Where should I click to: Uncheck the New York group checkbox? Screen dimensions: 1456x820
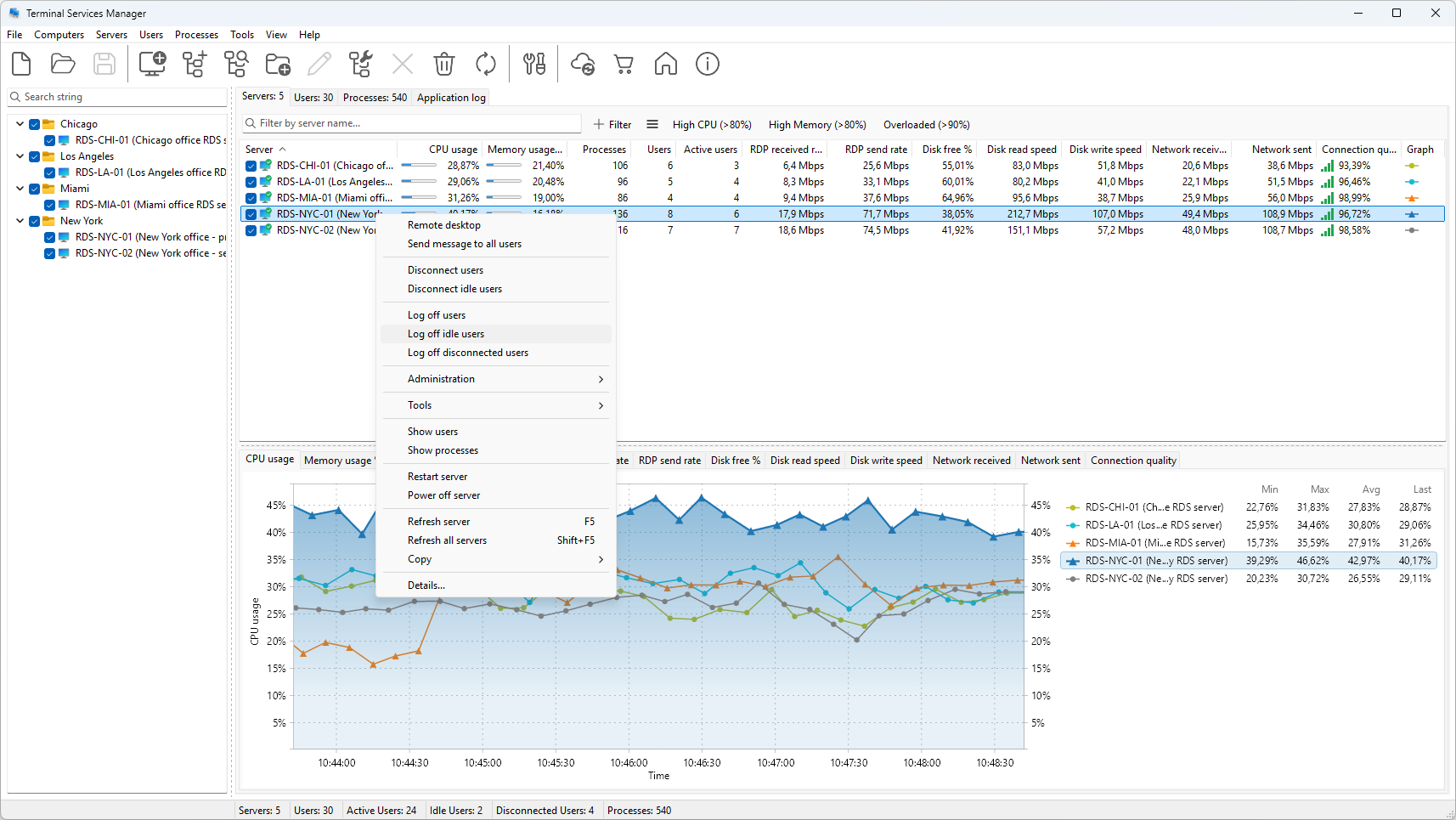click(x=34, y=221)
